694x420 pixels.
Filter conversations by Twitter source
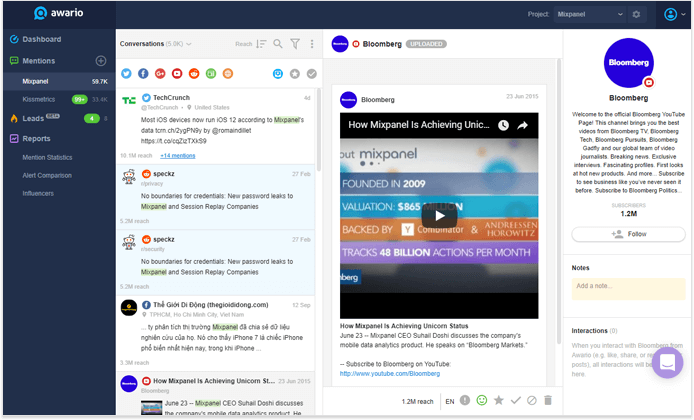coord(126,74)
